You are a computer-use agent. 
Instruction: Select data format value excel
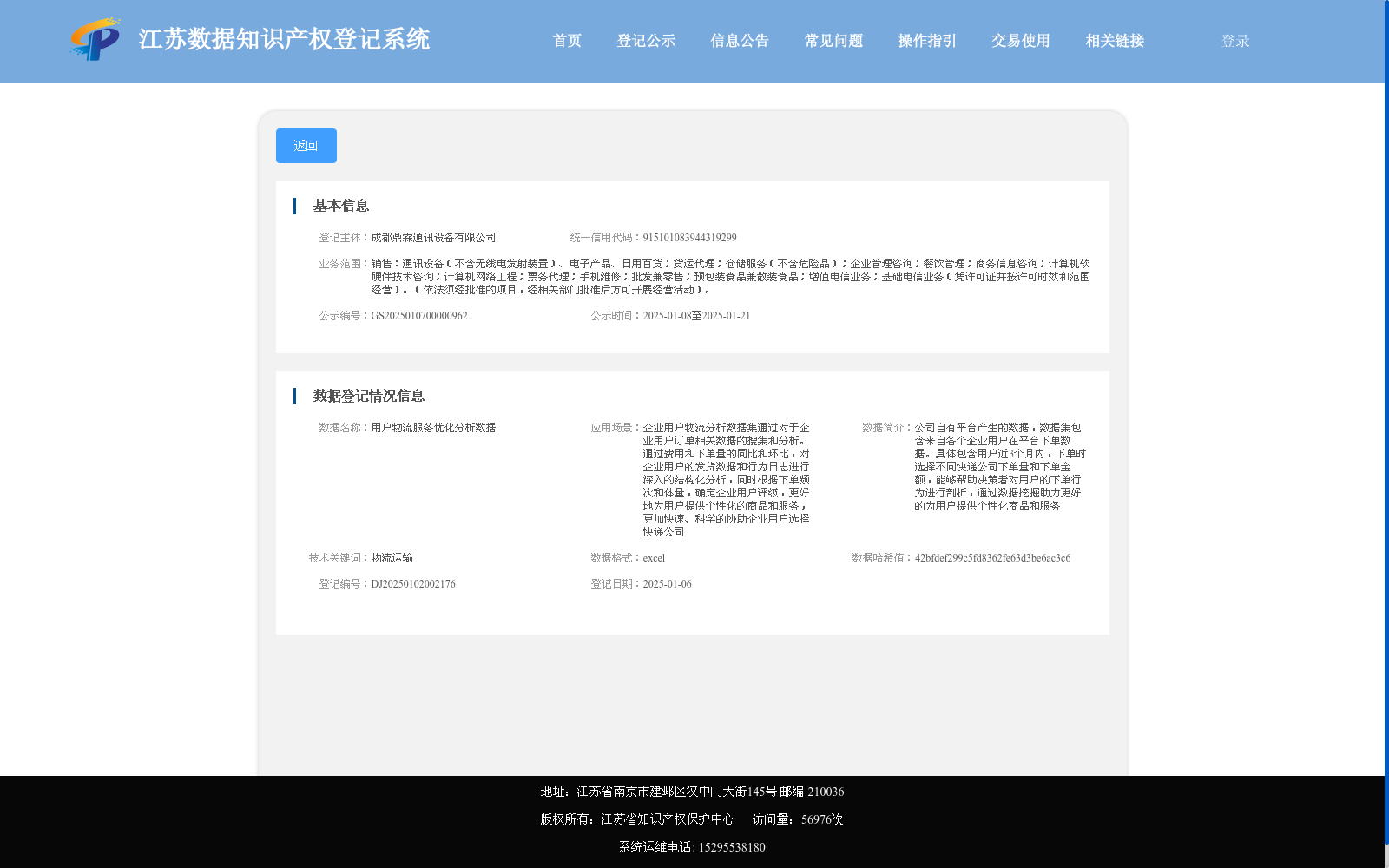[x=654, y=558]
